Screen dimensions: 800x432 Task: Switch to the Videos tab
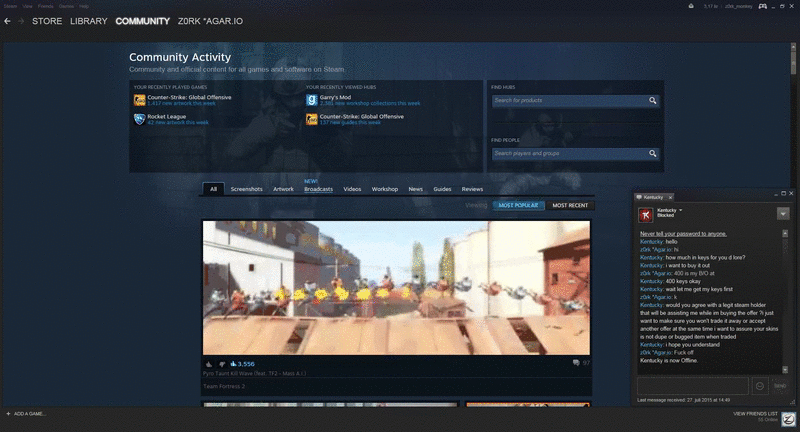point(352,189)
